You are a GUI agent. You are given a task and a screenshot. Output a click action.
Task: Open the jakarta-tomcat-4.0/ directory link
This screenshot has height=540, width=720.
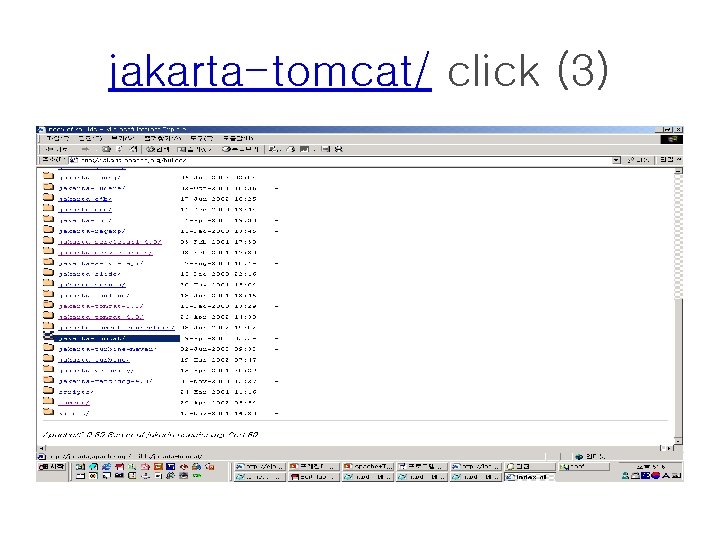click(x=101, y=317)
